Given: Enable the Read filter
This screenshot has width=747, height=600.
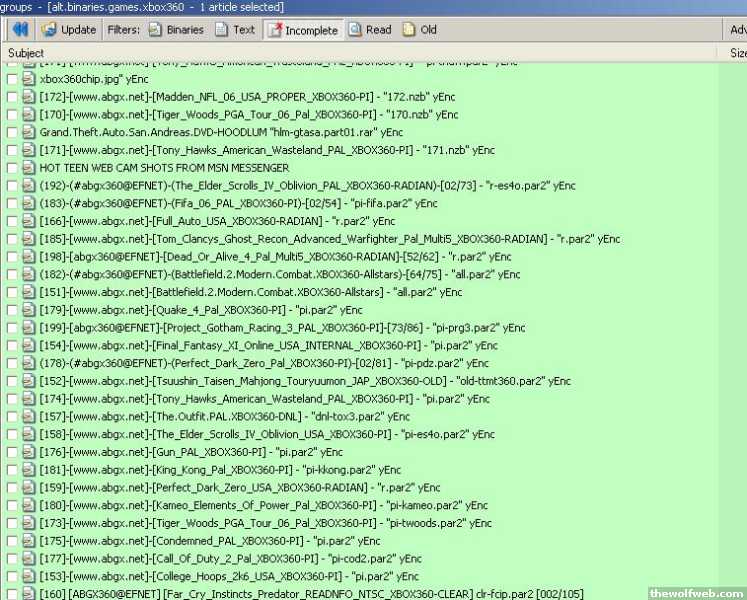Looking at the screenshot, I should (369, 30).
